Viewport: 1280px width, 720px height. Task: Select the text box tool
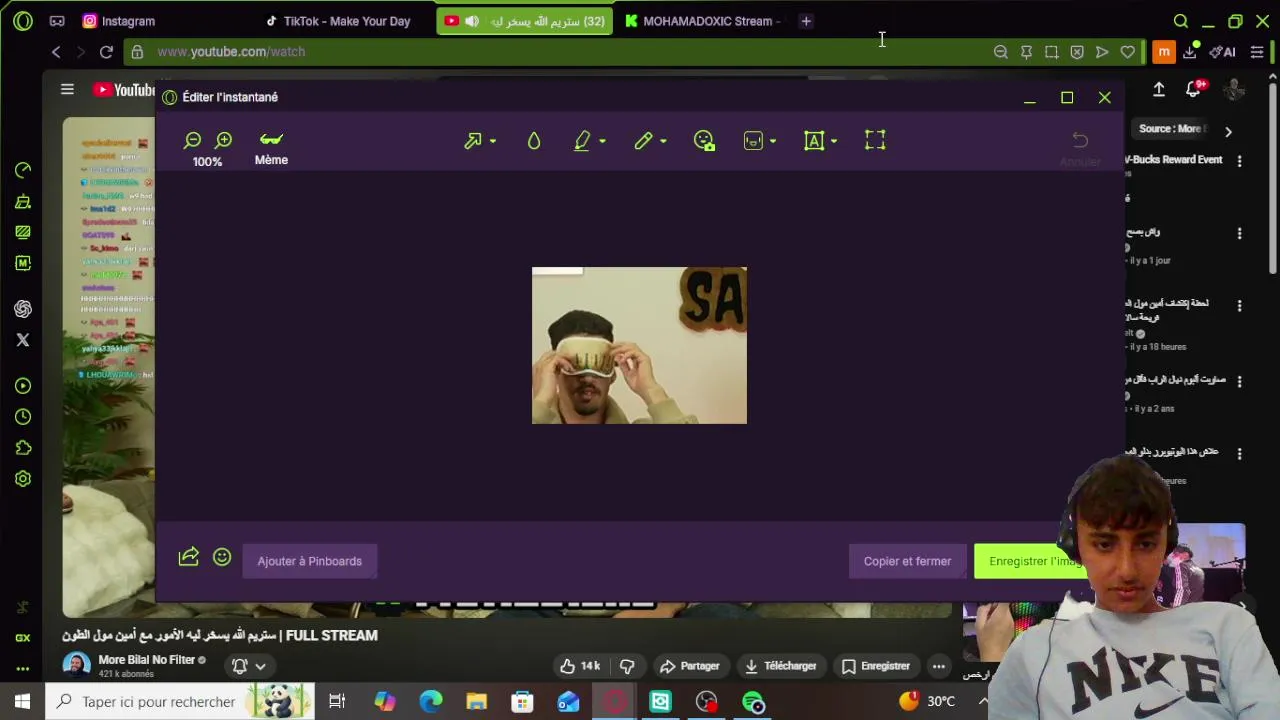pyautogui.click(x=814, y=141)
